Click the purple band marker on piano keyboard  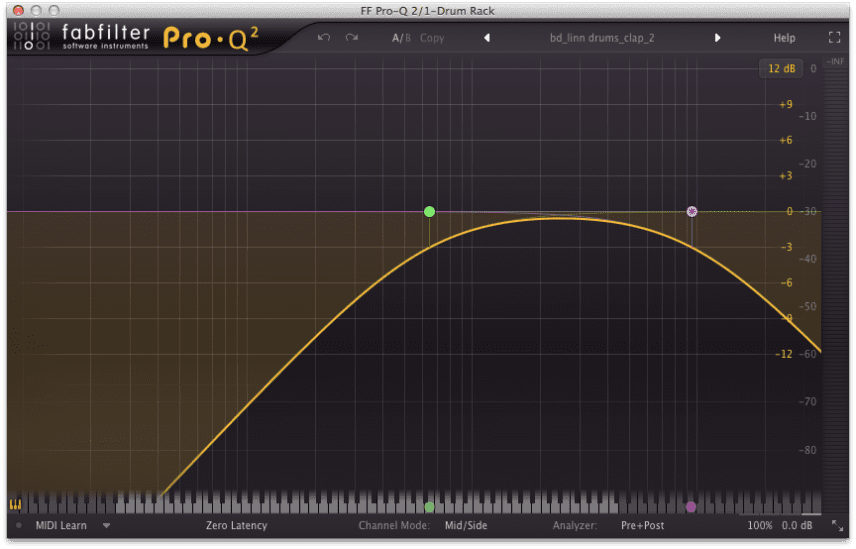691,507
